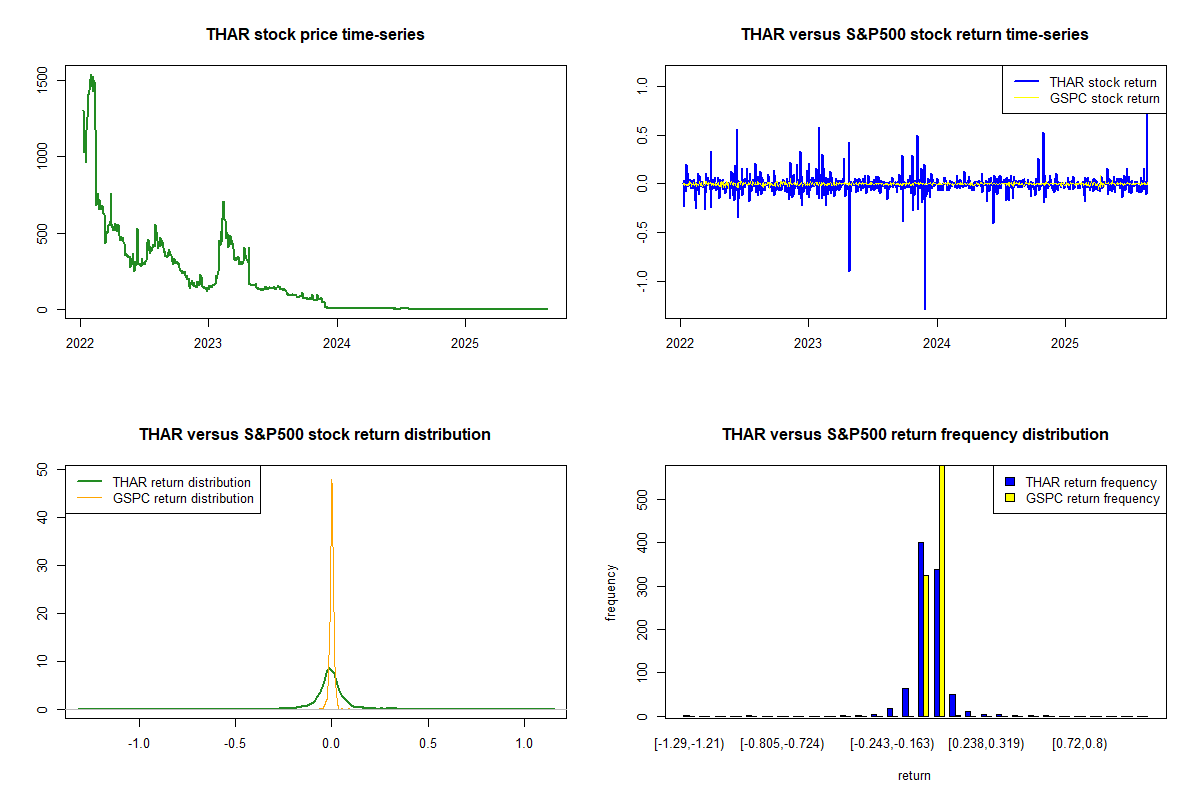
Task: Click the 'return' x-axis label under the histogram
Action: [914, 775]
